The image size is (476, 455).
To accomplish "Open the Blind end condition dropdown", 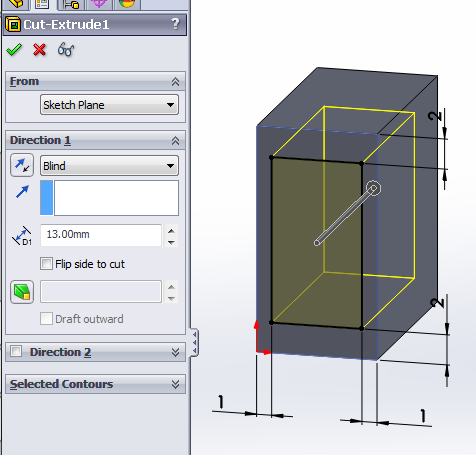I will point(109,166).
